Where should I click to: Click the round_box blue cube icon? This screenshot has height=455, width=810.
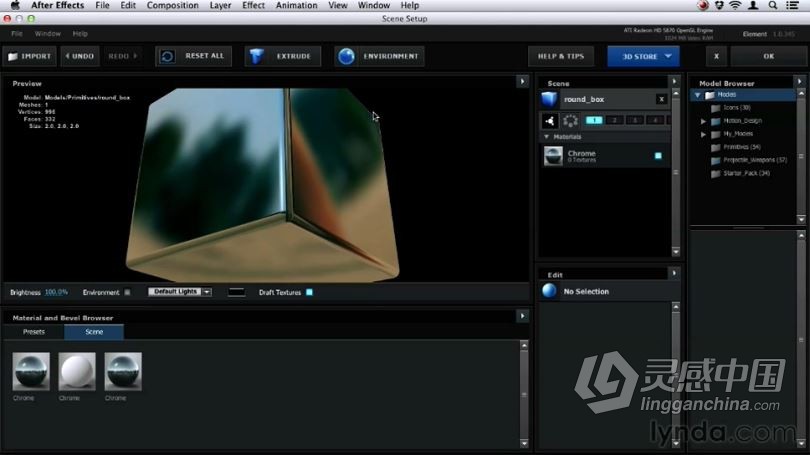(549, 99)
